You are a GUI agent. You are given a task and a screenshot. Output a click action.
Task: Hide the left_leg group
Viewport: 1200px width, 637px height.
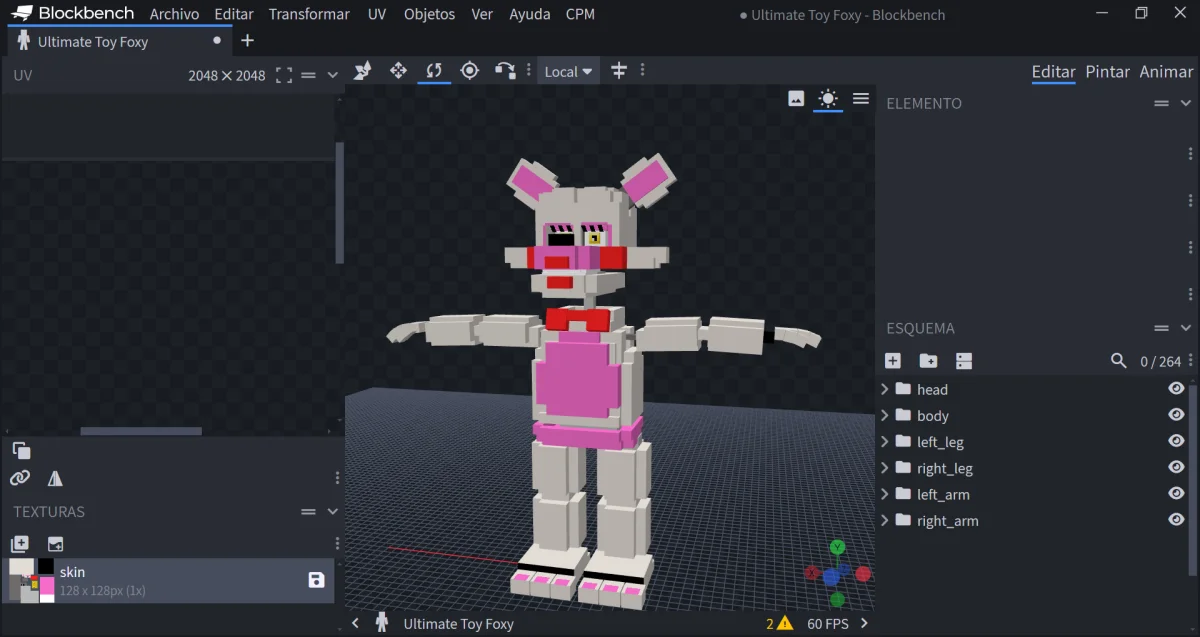[x=1176, y=441]
